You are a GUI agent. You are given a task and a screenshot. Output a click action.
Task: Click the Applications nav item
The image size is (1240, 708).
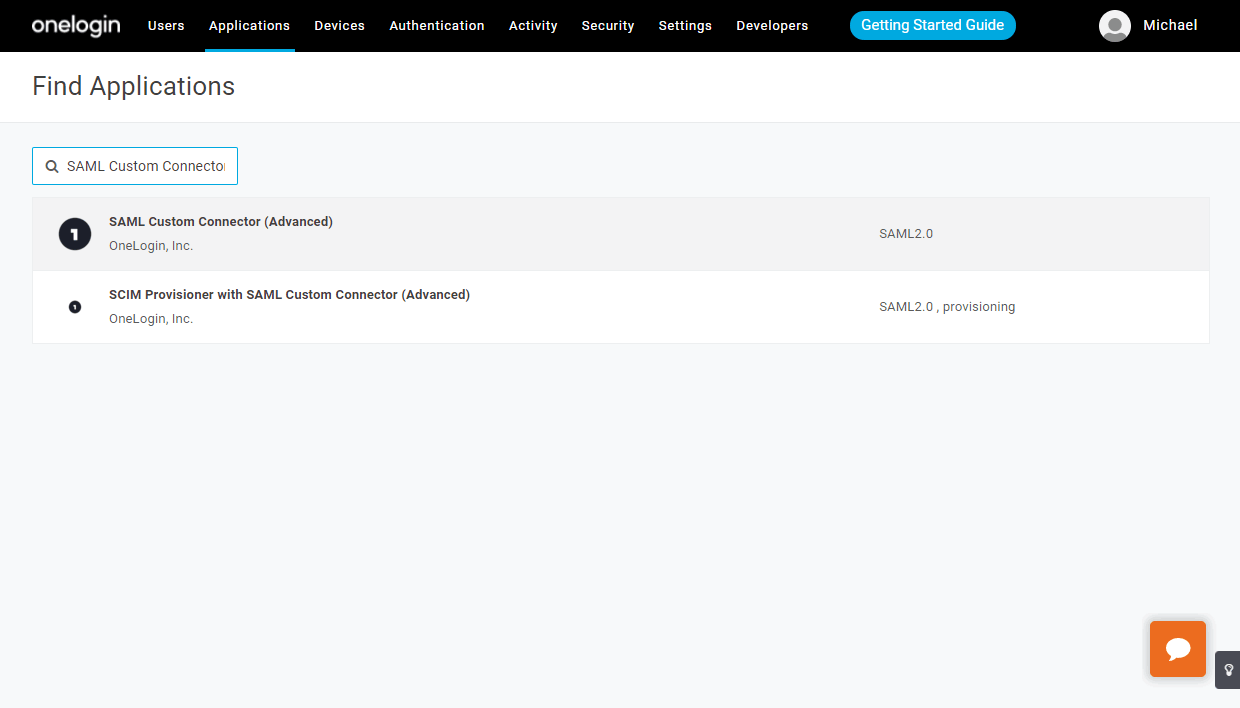pos(249,25)
